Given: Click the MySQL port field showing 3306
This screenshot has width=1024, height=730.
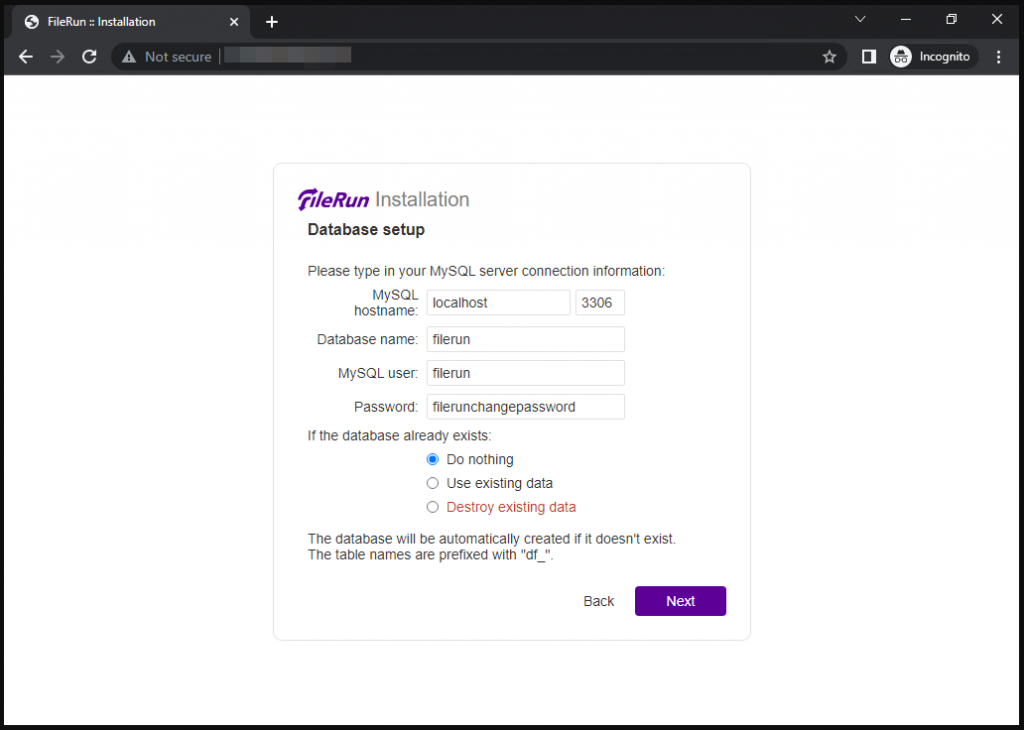Looking at the screenshot, I should tap(599, 302).
